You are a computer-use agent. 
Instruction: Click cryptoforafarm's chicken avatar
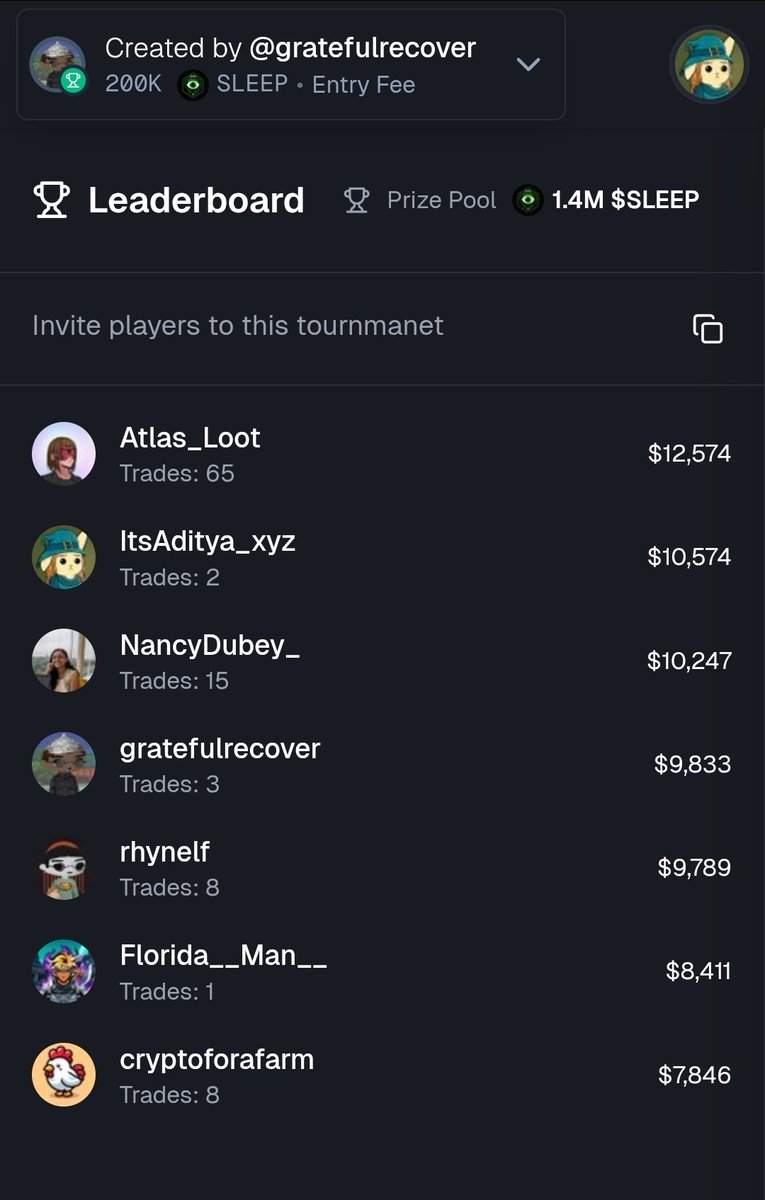pos(64,1075)
